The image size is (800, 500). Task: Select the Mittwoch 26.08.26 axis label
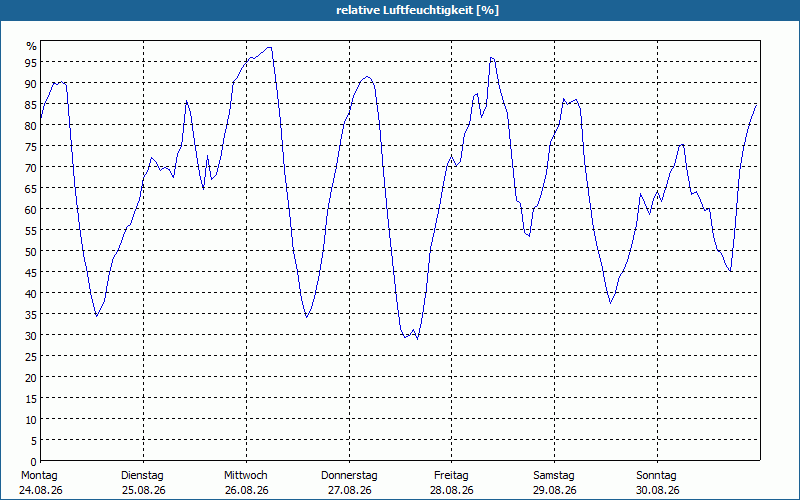[246, 483]
